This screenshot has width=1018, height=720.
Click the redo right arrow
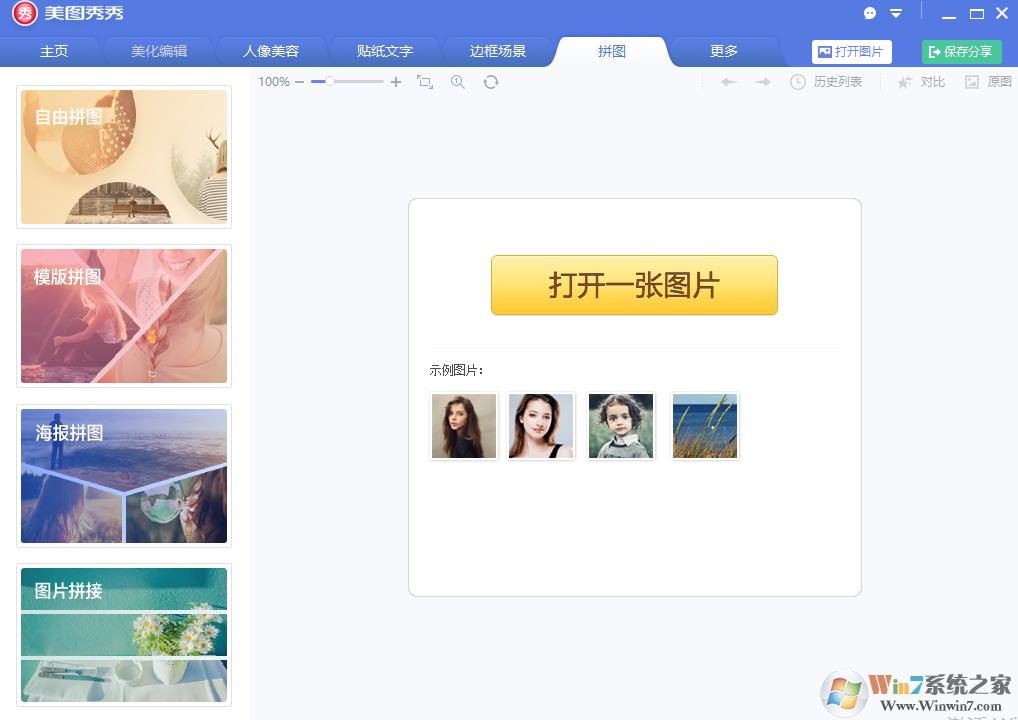click(x=763, y=82)
